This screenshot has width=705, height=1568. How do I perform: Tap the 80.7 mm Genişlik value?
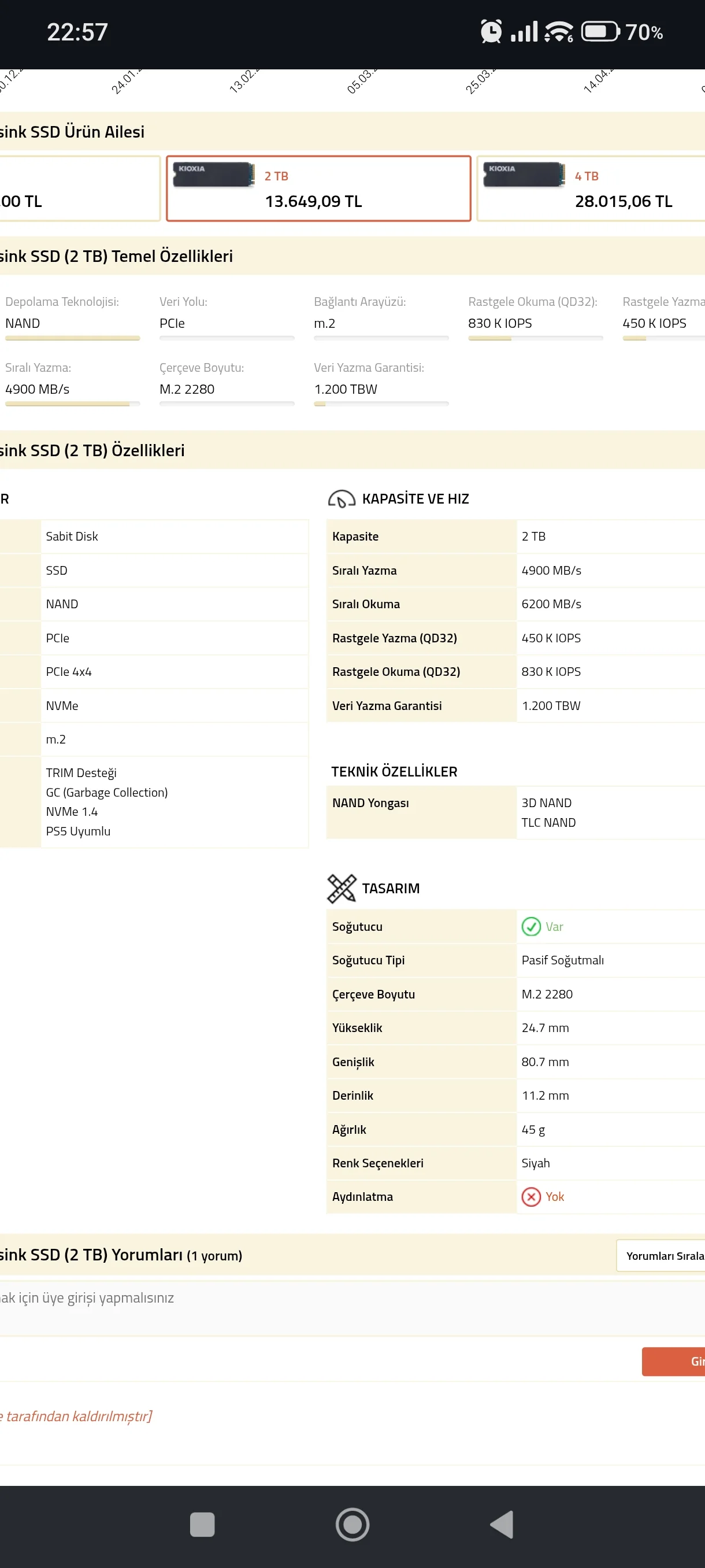(545, 1062)
